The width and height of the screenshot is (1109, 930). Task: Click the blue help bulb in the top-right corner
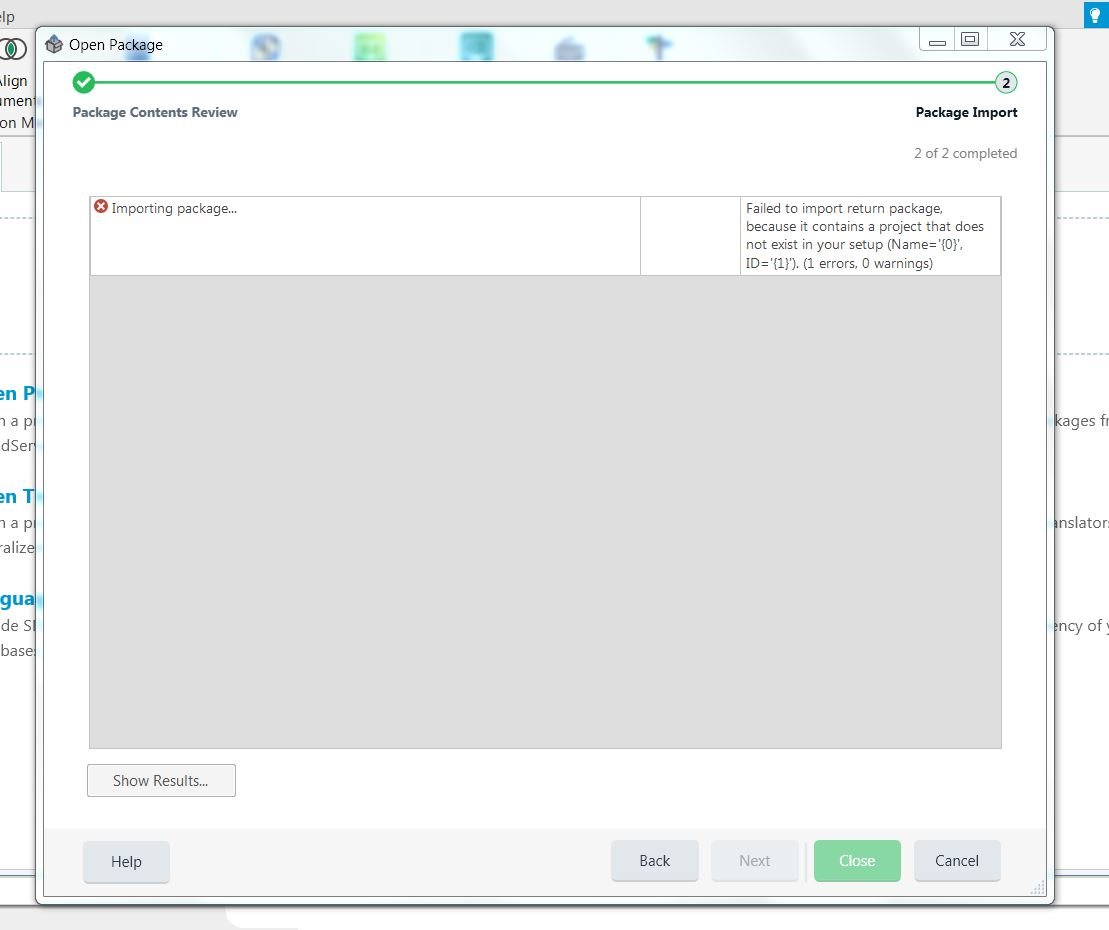1095,15
